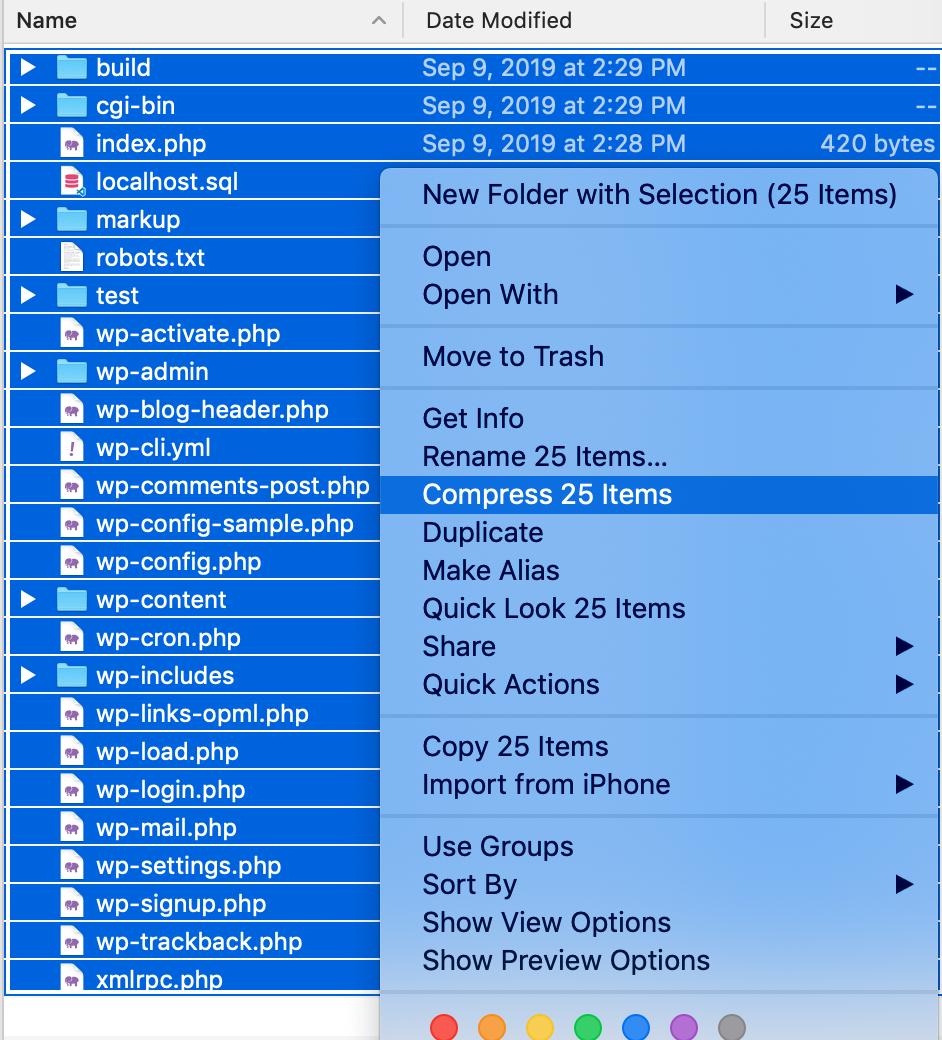Click the wp-links-opml.php file icon

(x=72, y=714)
